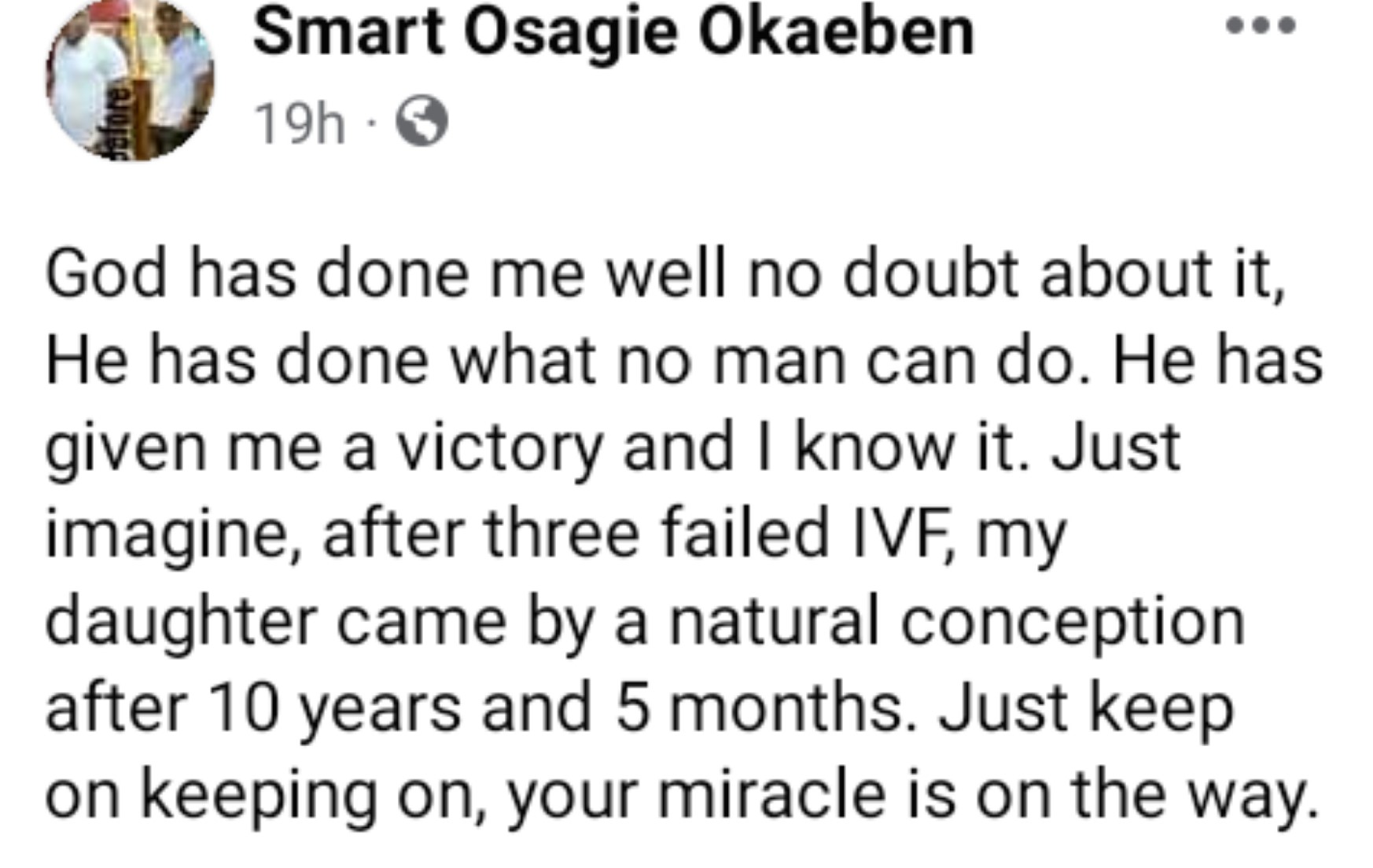Click the phrase "Just keep" in the post

click(1086, 708)
